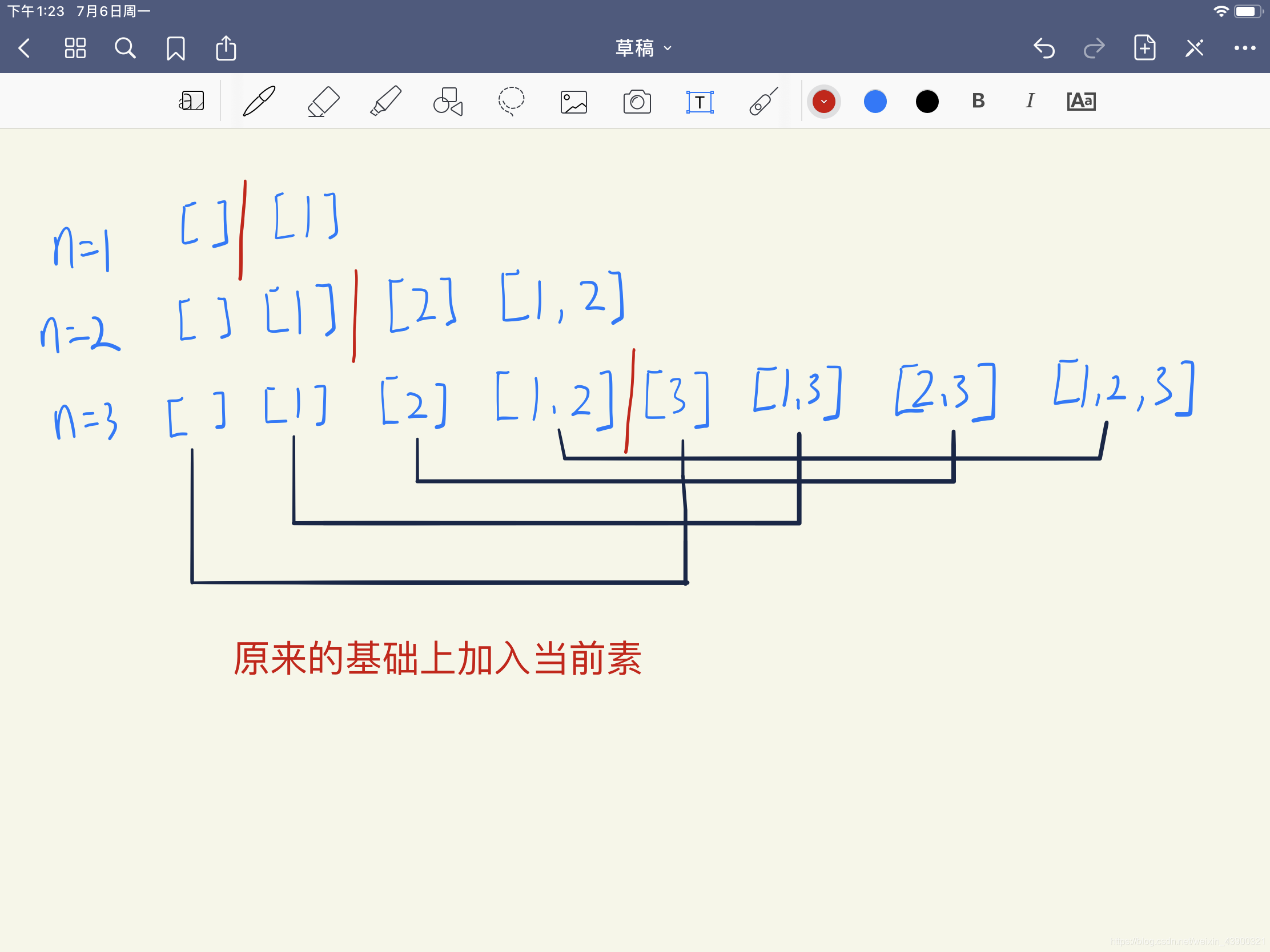Expand the 草稿 document title dropdown

click(643, 48)
